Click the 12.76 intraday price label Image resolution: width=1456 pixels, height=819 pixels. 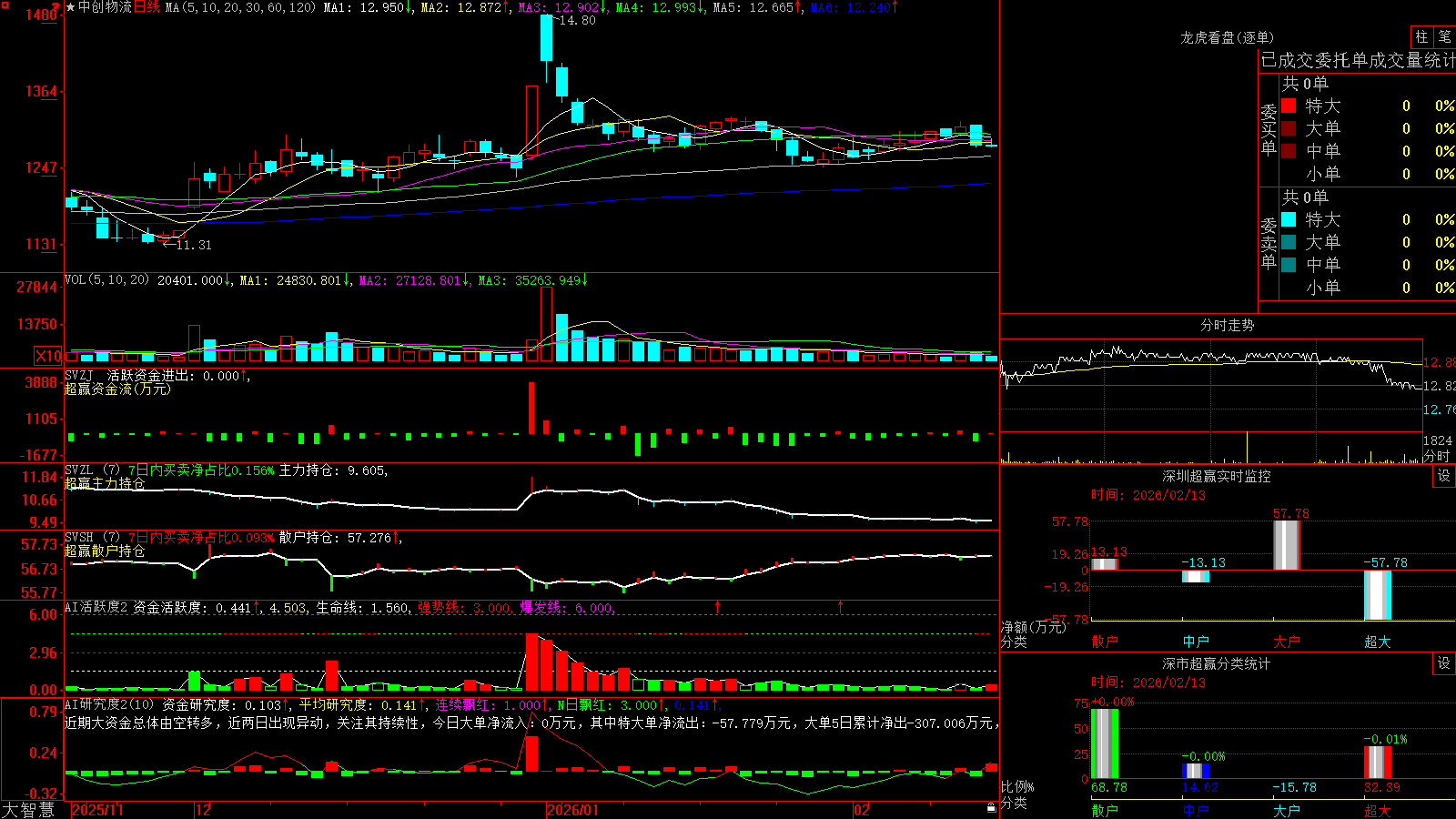click(x=1440, y=409)
